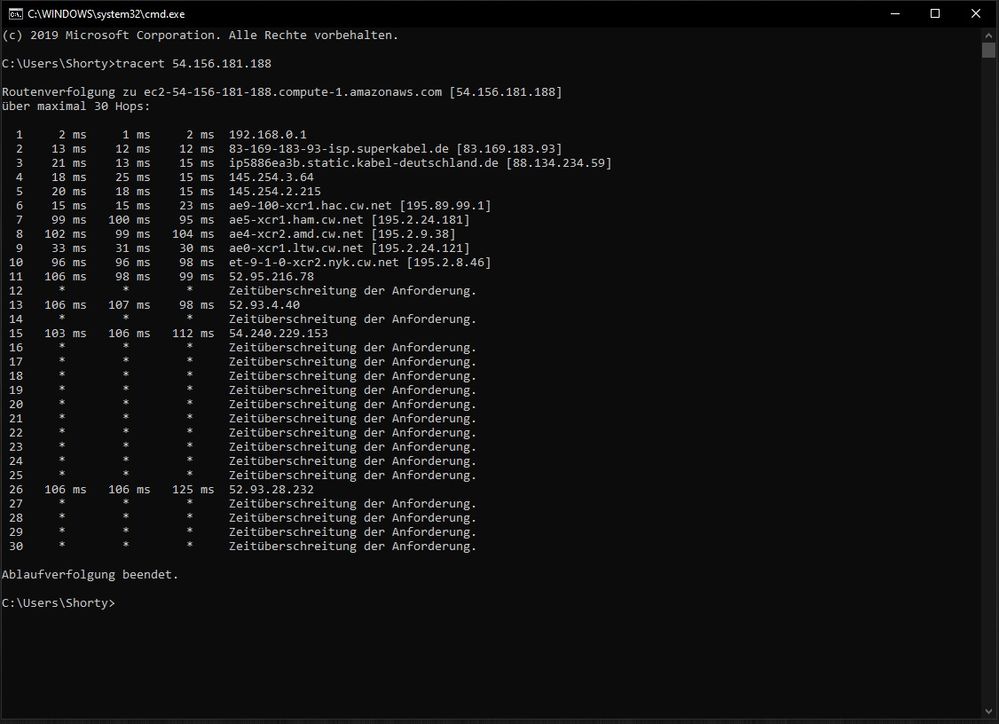The height and width of the screenshot is (724, 999).
Task: Click the ec2-54-156-181-188.compute-1.amazonaws.com hostname
Action: [292, 92]
